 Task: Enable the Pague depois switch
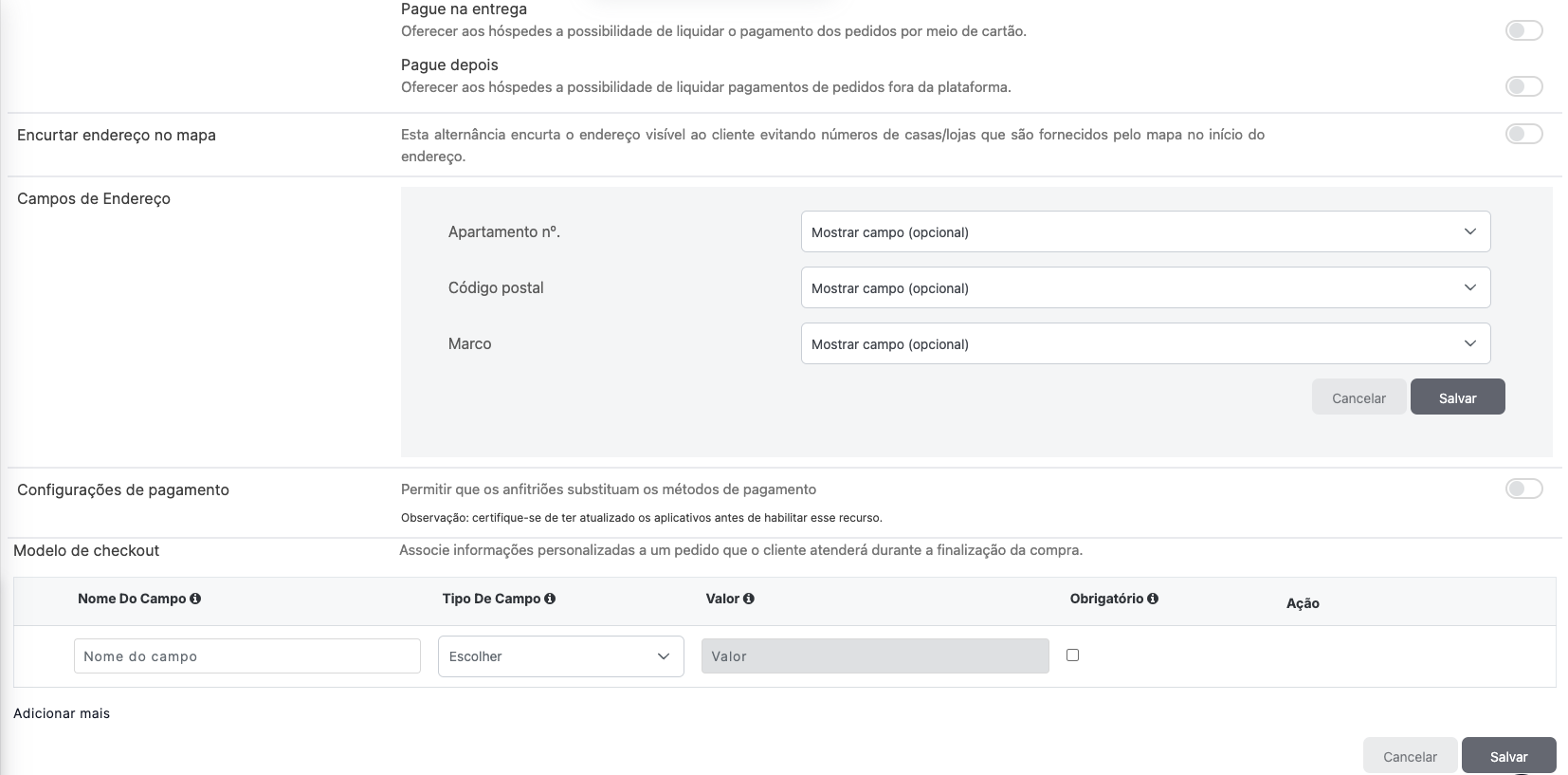tap(1523, 87)
